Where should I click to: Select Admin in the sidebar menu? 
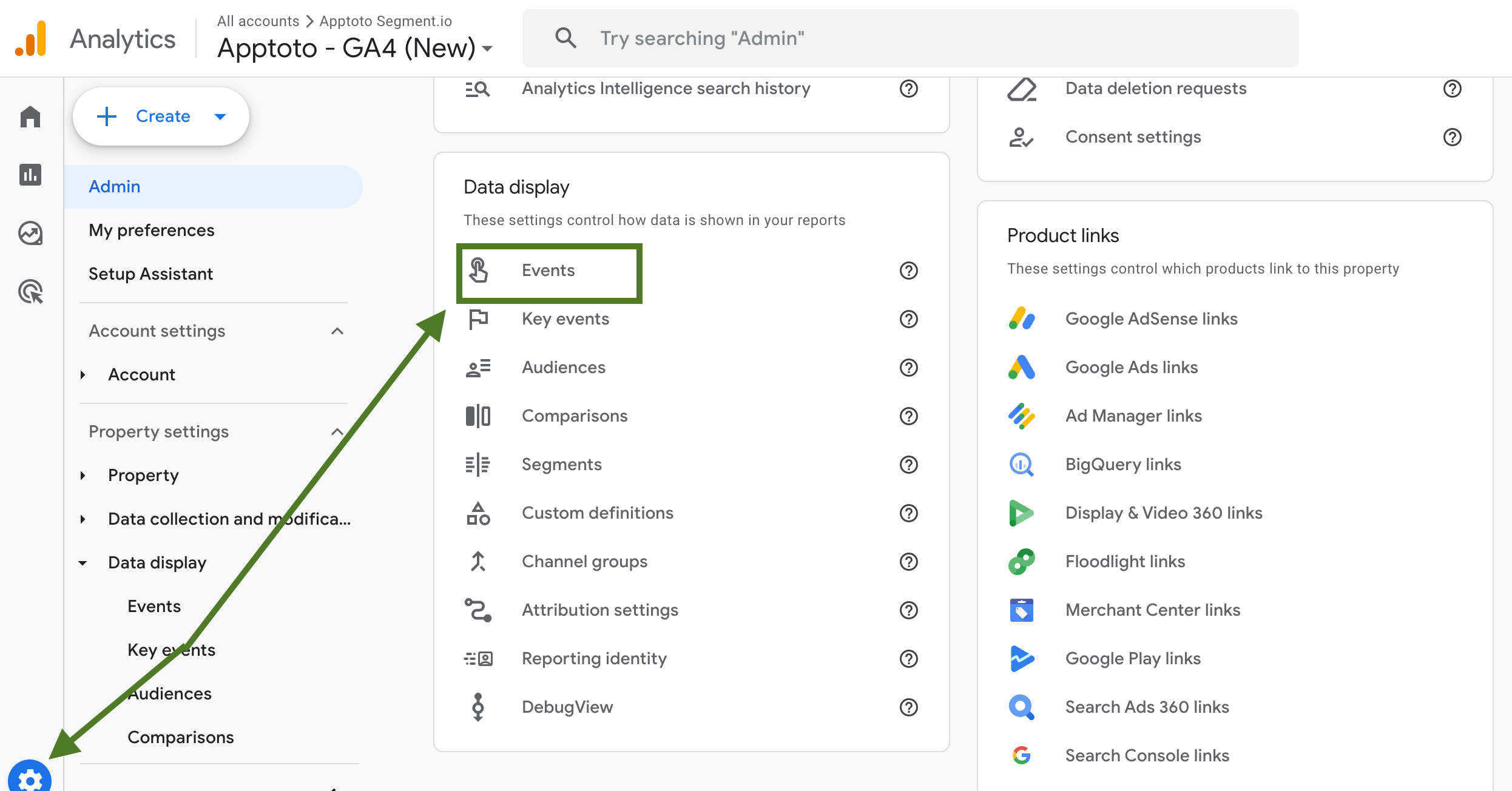(x=214, y=187)
